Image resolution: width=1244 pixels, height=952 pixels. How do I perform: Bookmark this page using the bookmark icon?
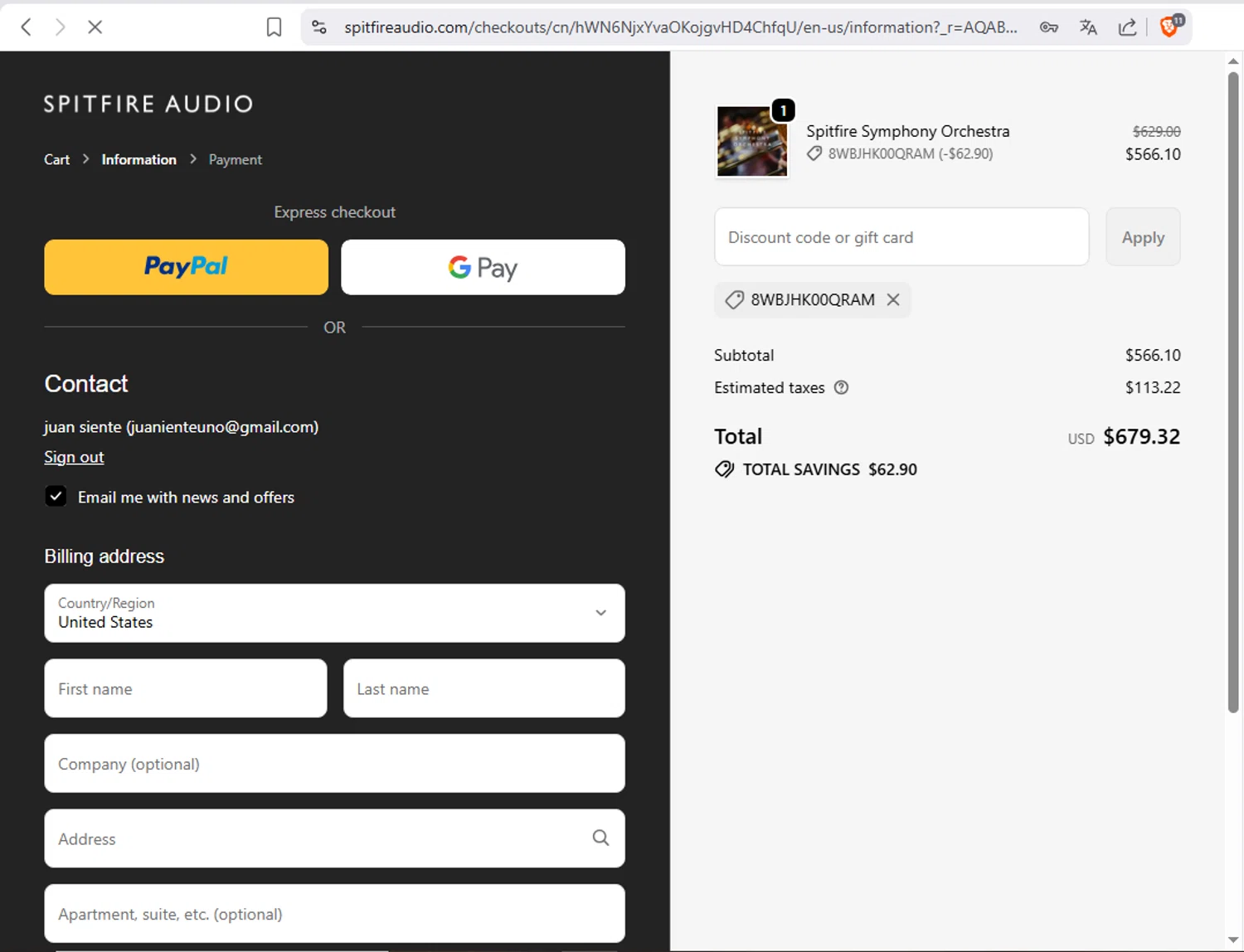tap(274, 27)
